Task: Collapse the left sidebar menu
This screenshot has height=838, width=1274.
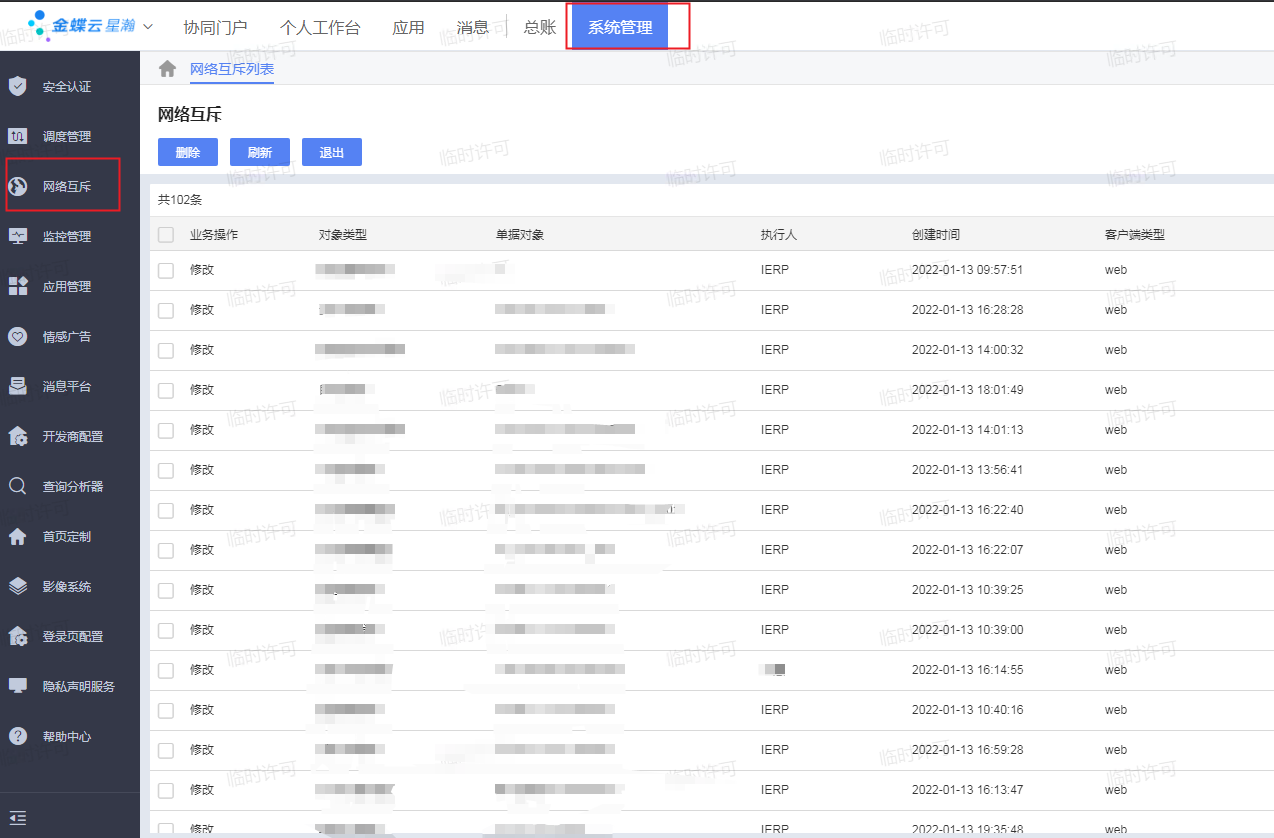Action: click(x=18, y=818)
